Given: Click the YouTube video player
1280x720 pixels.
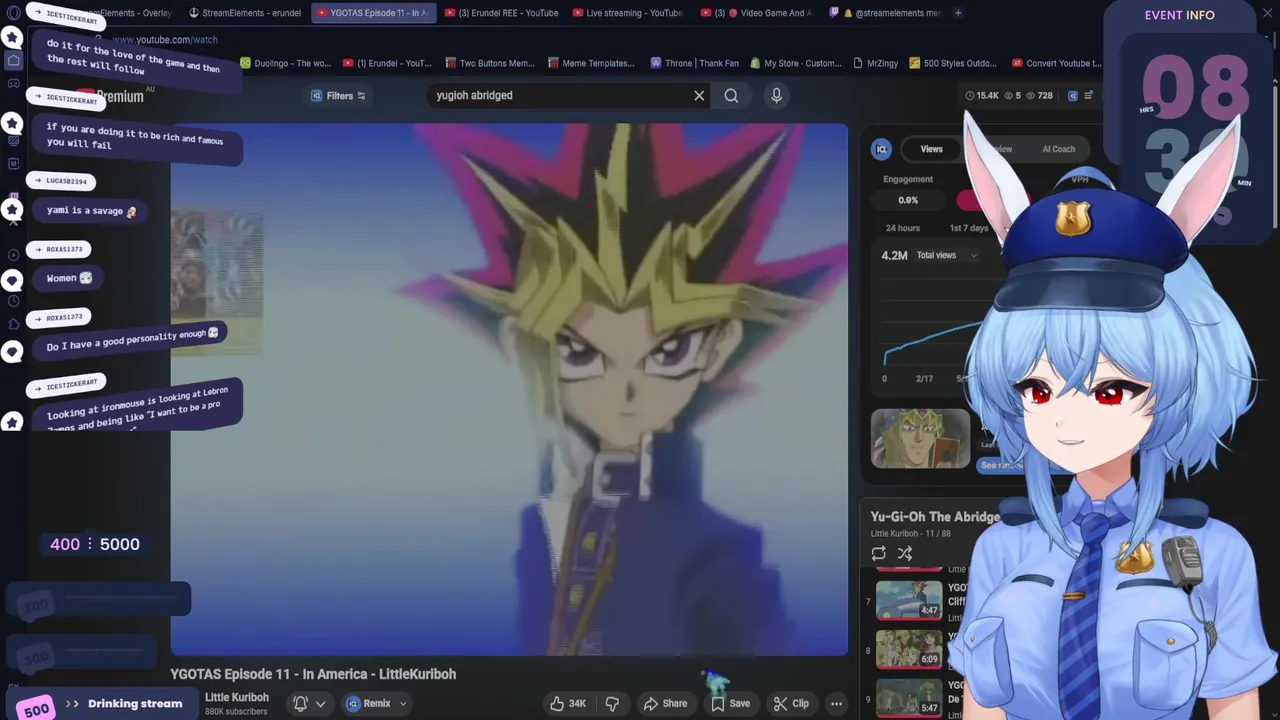Looking at the screenshot, I should point(509,389).
